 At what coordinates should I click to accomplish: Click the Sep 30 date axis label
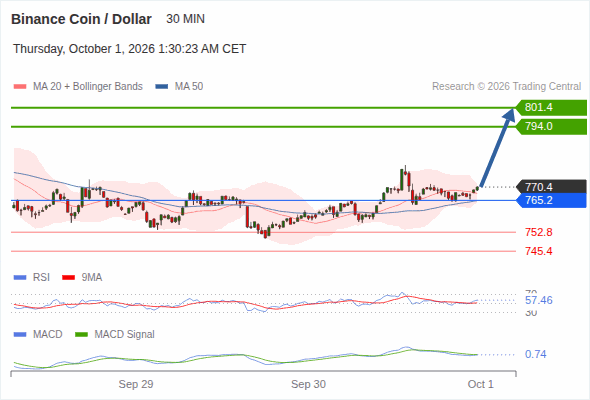coord(309,384)
